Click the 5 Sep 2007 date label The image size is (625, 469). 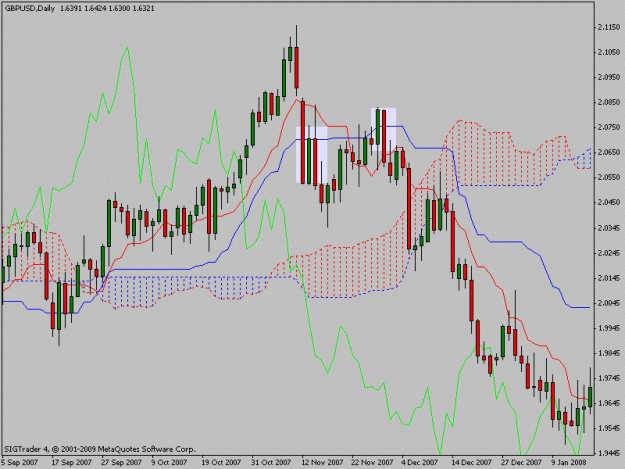20,463
